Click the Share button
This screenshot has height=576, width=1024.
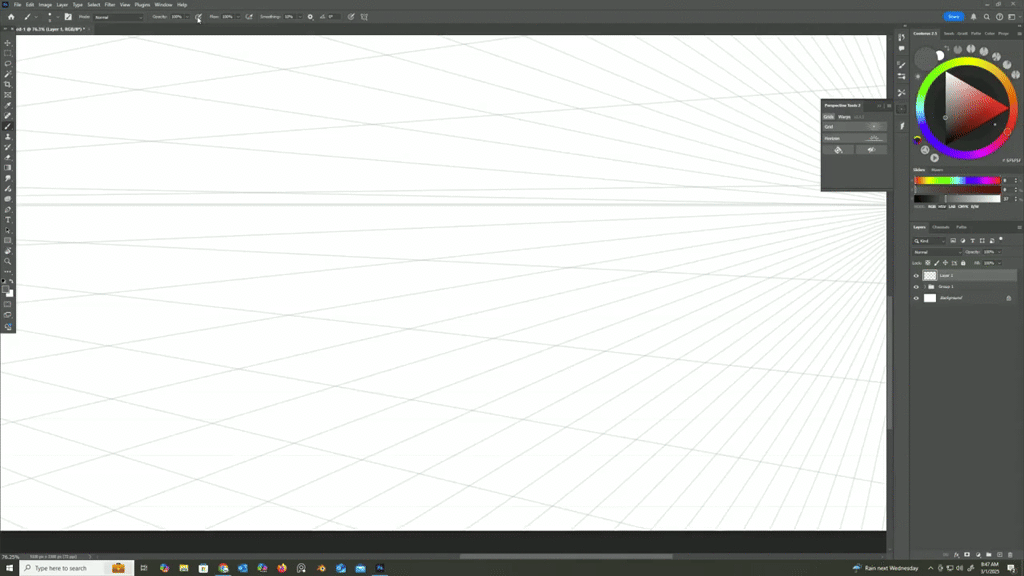[953, 17]
